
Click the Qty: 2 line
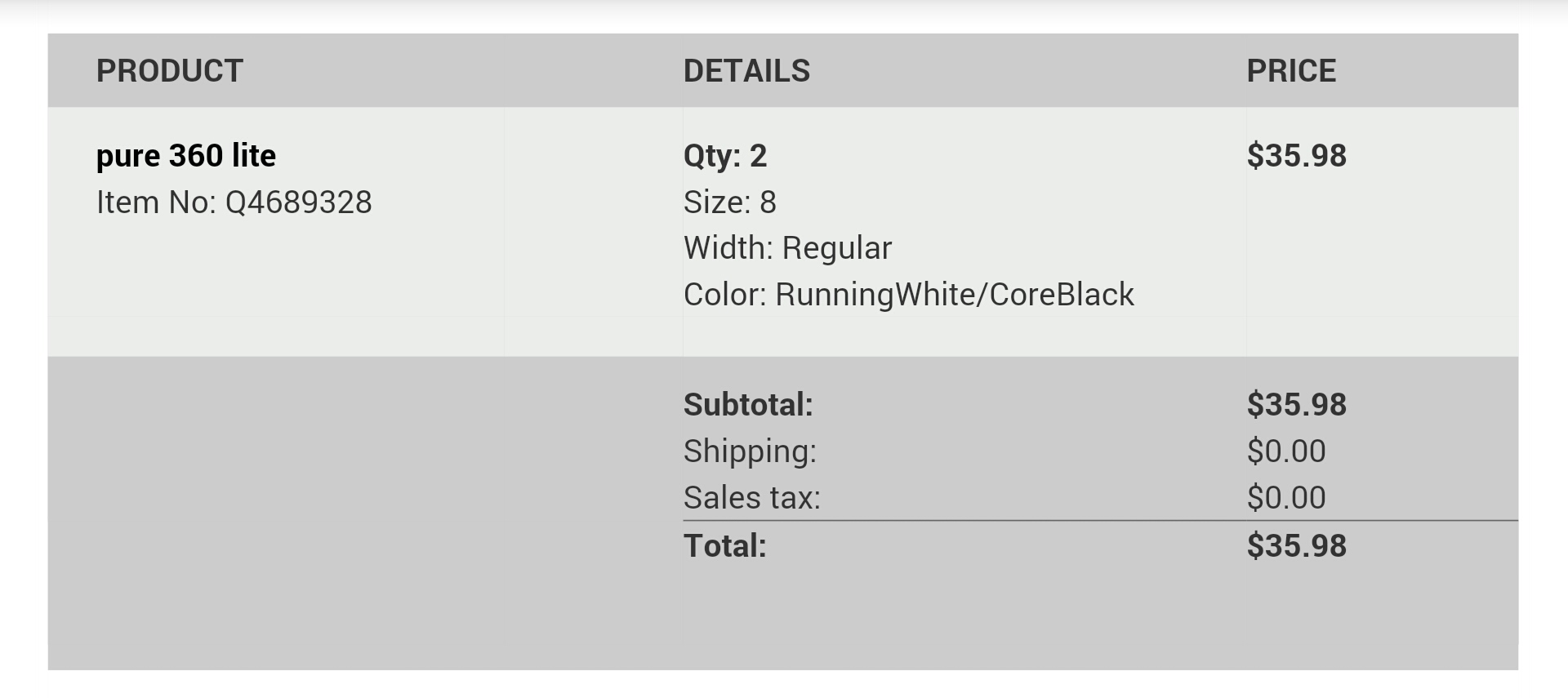click(725, 156)
